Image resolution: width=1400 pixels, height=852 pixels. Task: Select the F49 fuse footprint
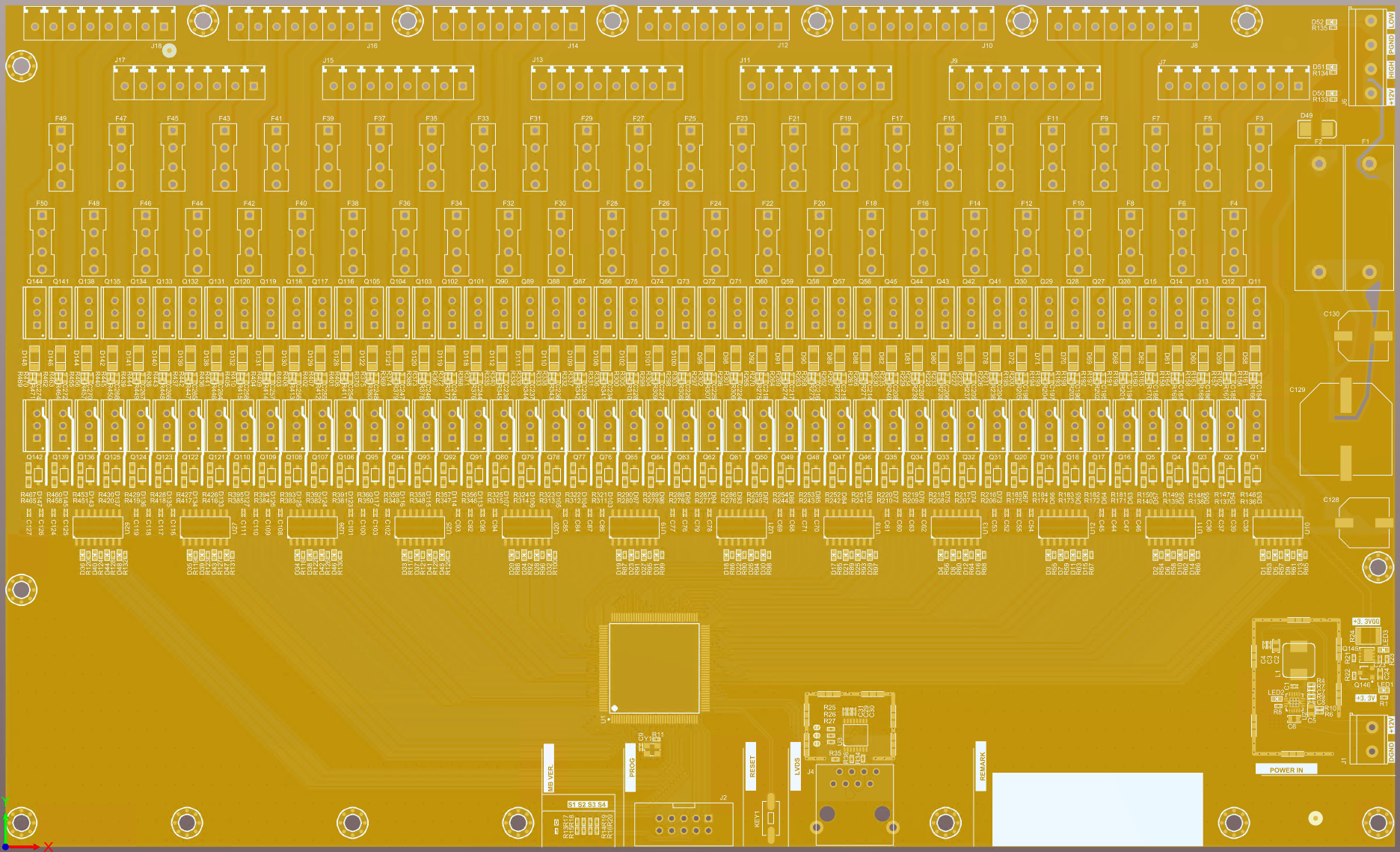click(x=61, y=157)
